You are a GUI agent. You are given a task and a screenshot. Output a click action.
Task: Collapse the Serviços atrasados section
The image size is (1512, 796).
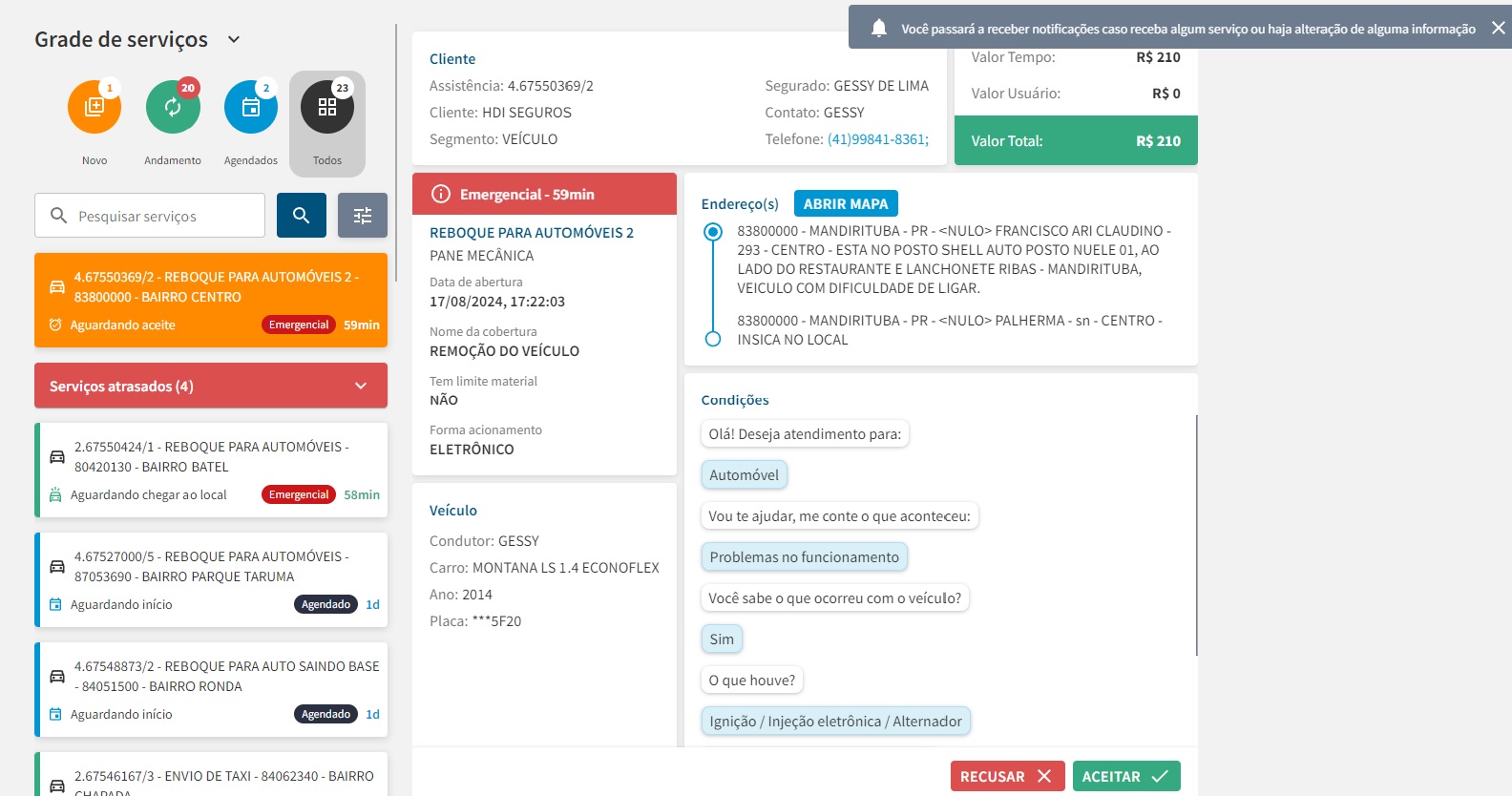tap(361, 386)
